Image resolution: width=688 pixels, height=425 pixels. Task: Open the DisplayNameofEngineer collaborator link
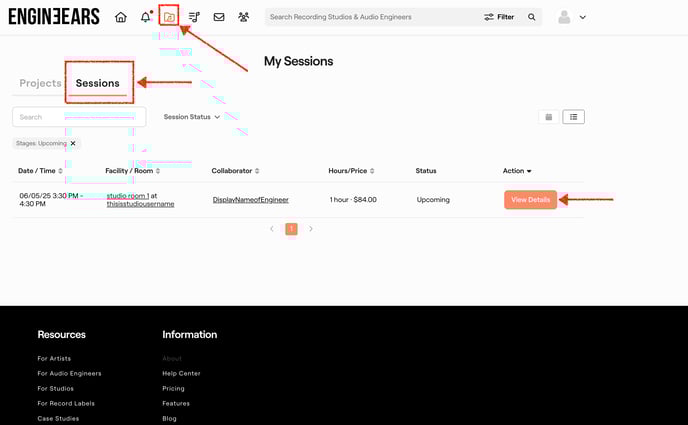point(250,200)
